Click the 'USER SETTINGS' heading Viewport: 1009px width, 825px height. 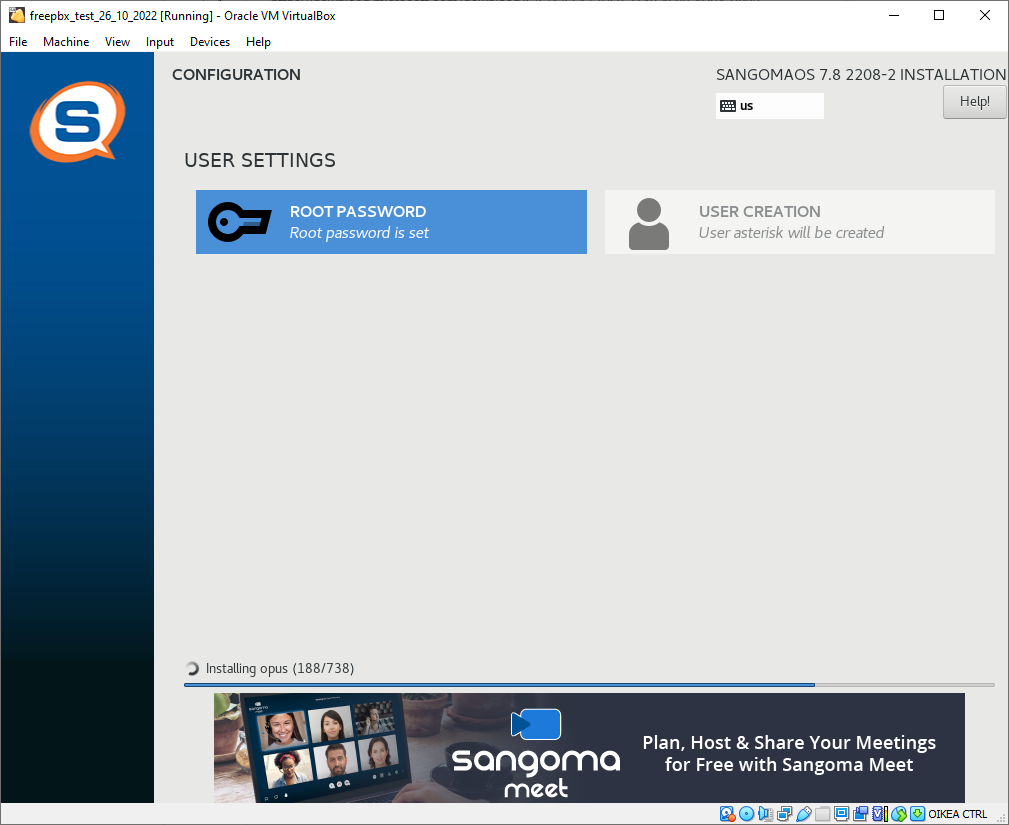[260, 160]
